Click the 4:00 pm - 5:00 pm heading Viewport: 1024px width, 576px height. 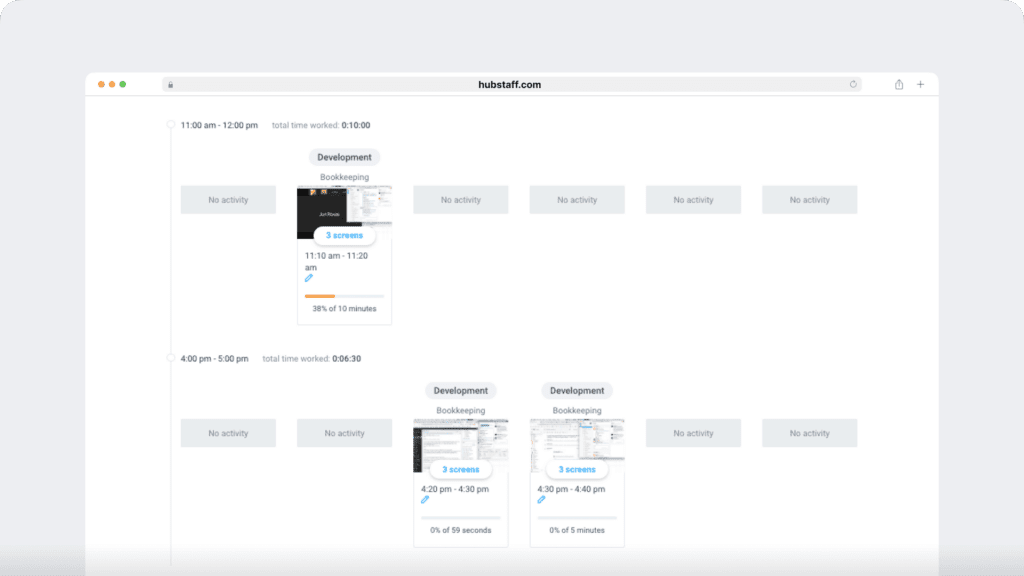point(214,359)
